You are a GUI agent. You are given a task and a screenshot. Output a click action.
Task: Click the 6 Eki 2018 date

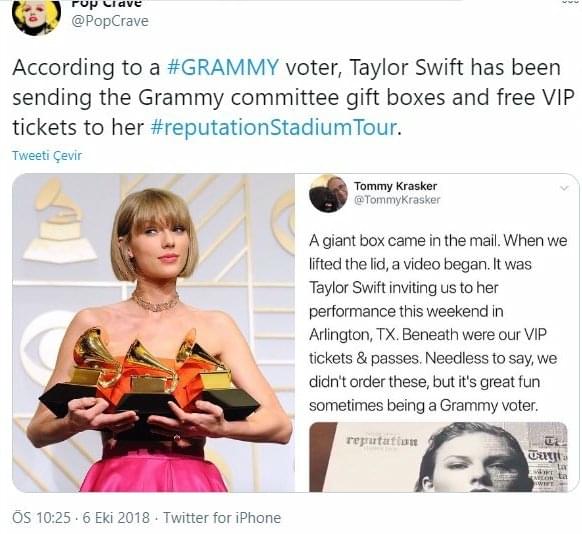[116, 518]
